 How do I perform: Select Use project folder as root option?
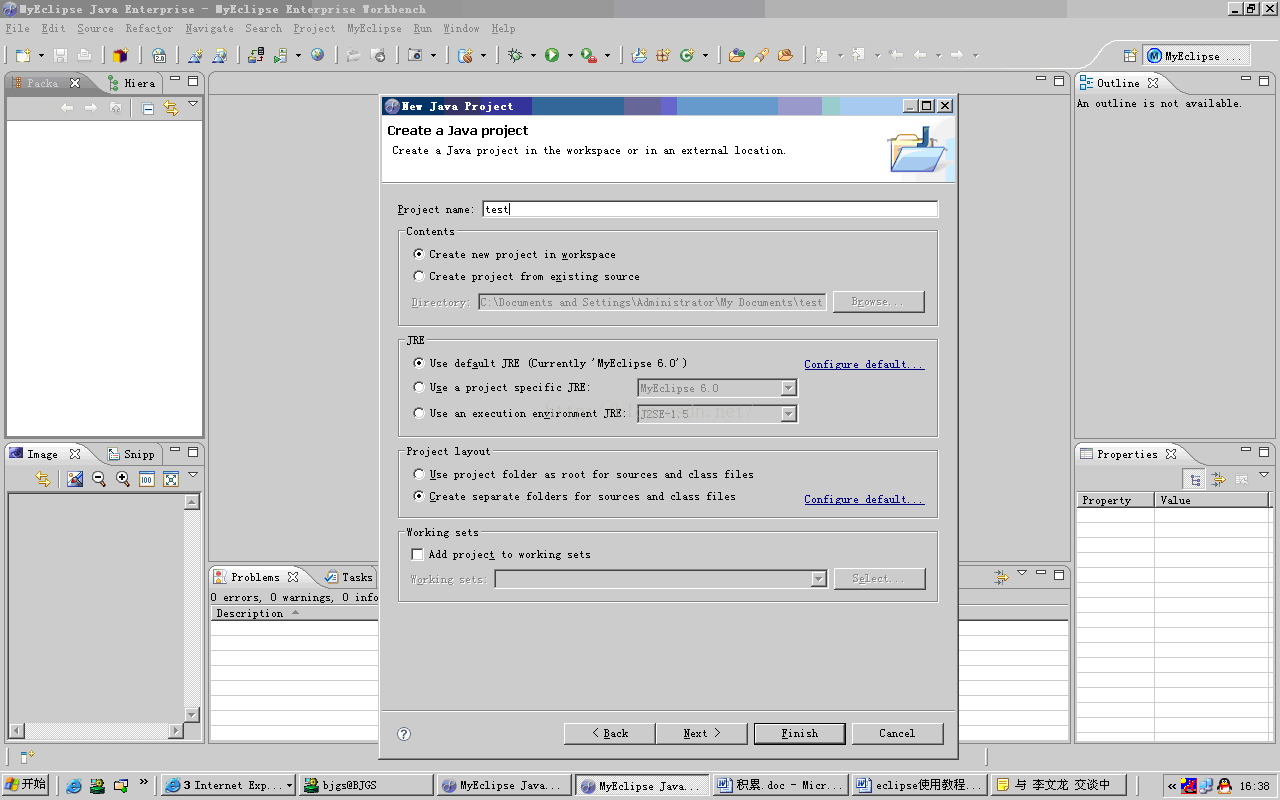[x=584, y=474]
